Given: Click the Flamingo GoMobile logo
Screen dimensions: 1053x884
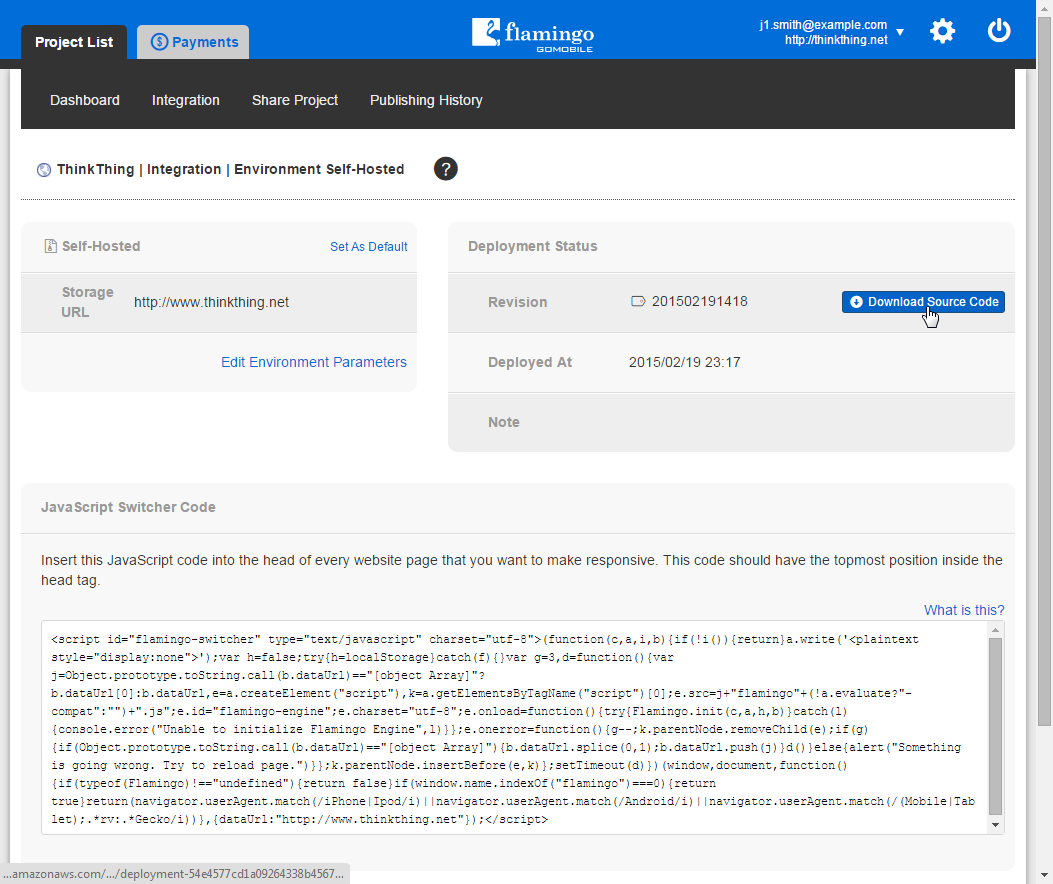Looking at the screenshot, I should [533, 34].
